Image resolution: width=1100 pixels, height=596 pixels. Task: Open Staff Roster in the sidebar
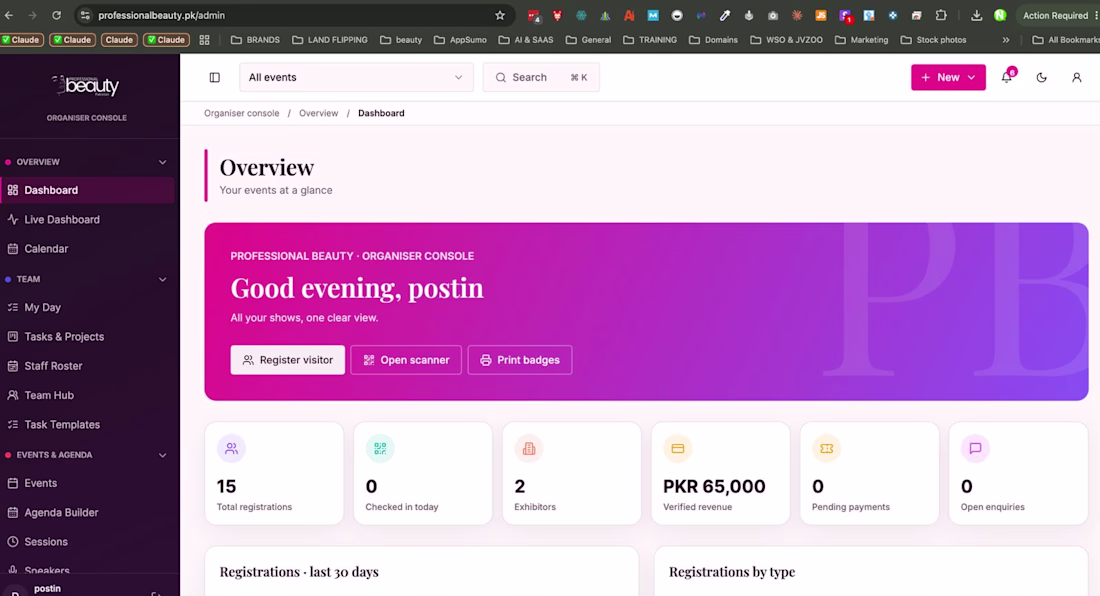click(88, 366)
